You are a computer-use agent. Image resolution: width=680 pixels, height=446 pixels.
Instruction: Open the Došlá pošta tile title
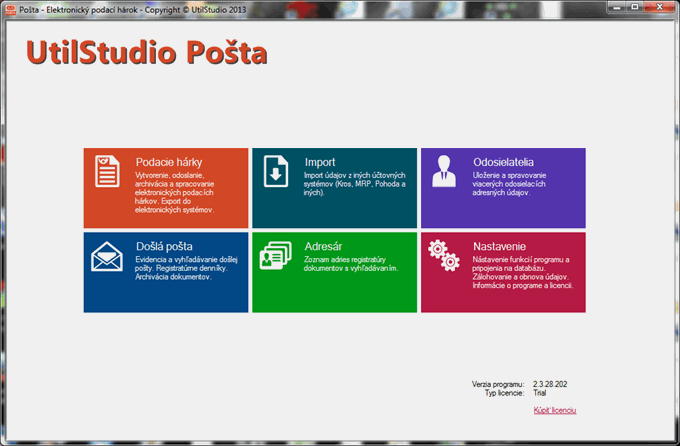point(164,246)
